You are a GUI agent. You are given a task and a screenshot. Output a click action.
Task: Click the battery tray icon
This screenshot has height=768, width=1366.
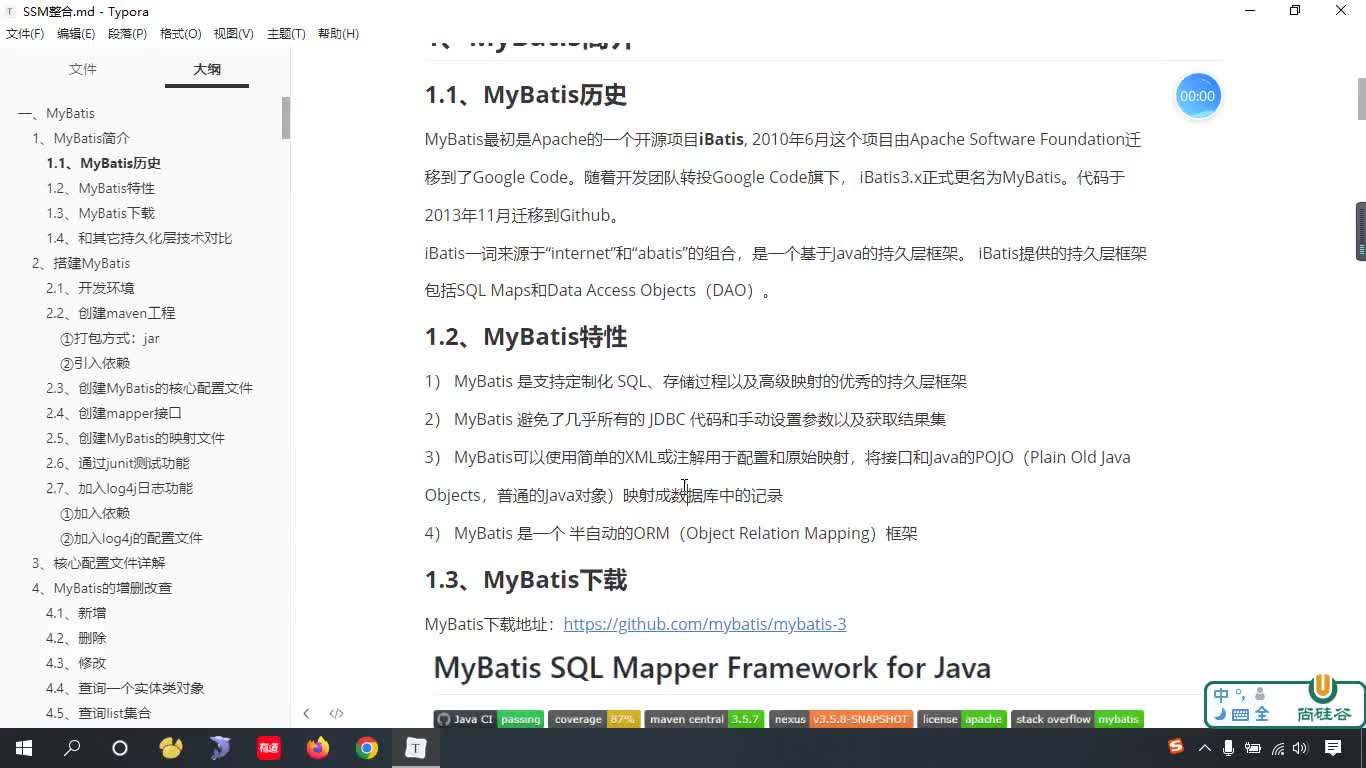1254,748
